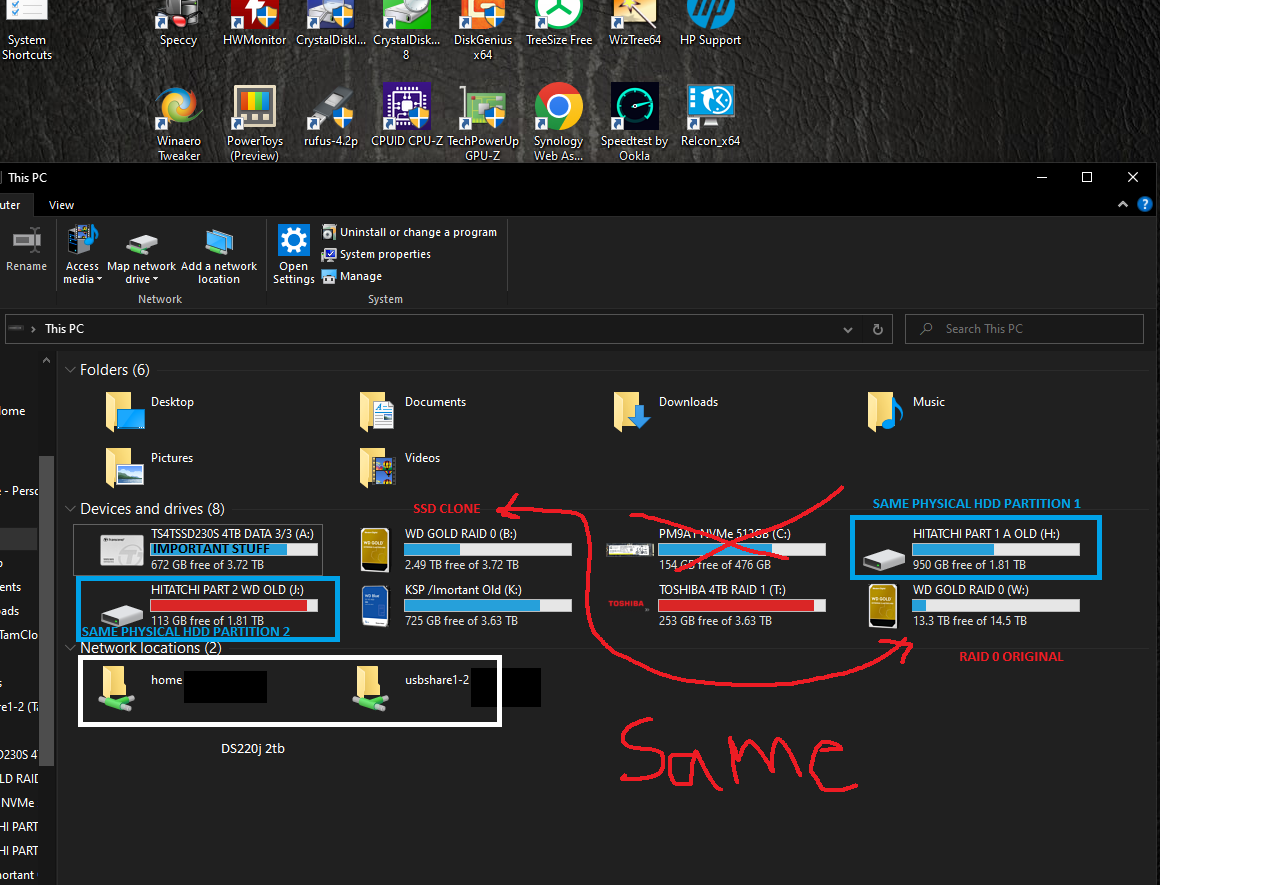The height and width of the screenshot is (885, 1280).
Task: Open the Map network drive dropdown
Action: click(141, 257)
